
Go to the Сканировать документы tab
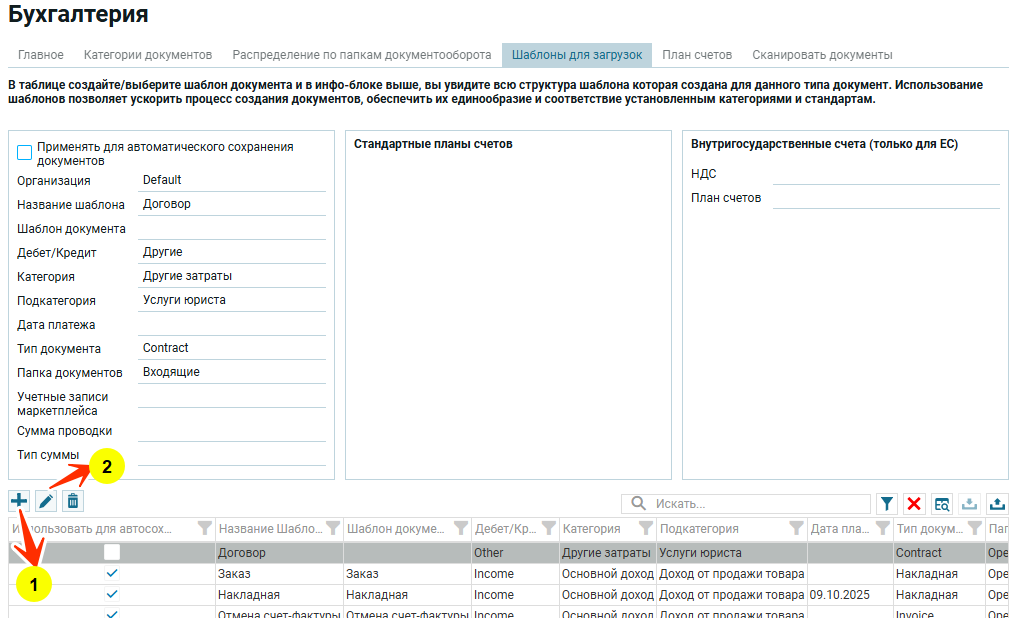coord(822,55)
